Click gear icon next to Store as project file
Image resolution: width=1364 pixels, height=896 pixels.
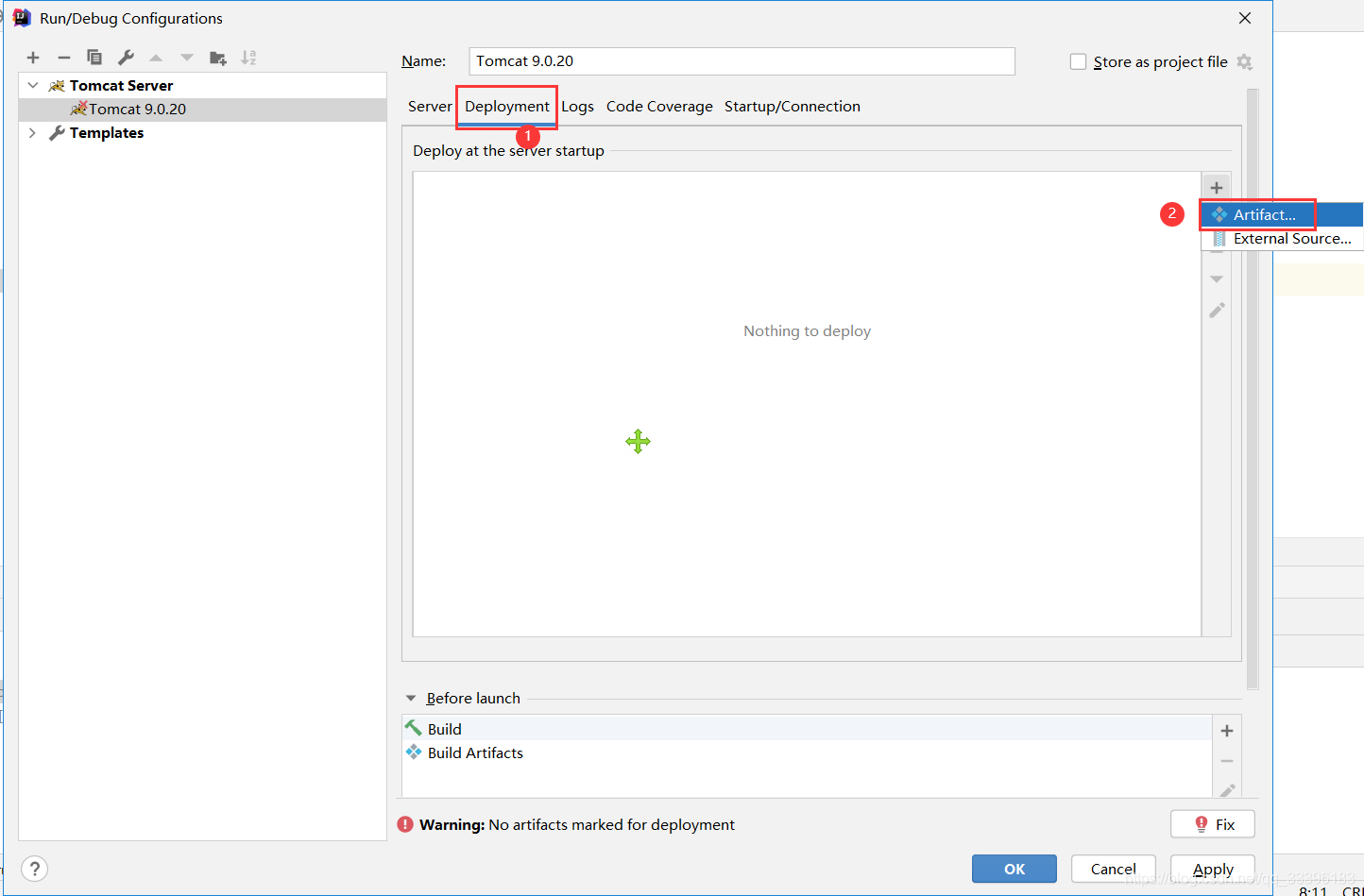[x=1245, y=61]
